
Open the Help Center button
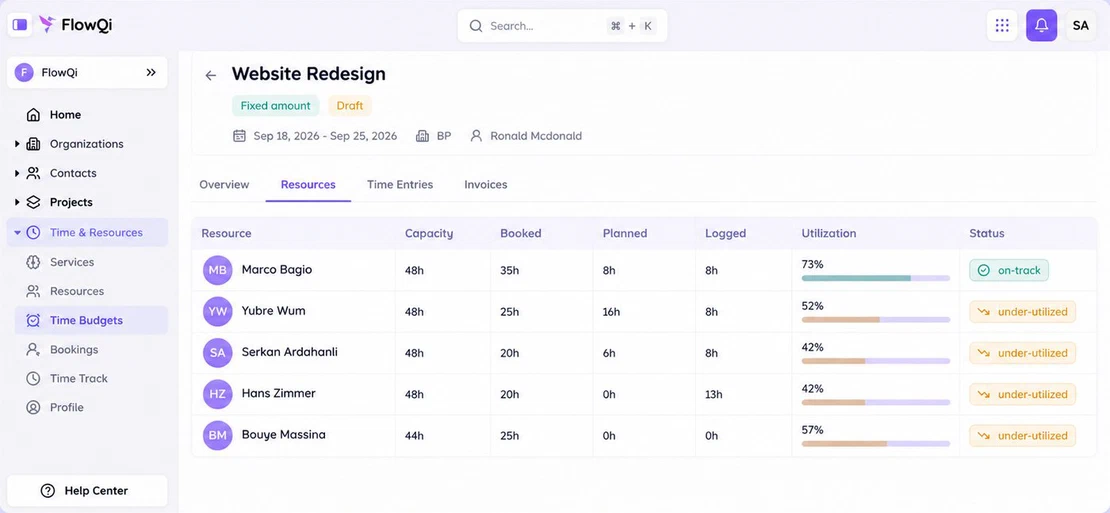(87, 490)
